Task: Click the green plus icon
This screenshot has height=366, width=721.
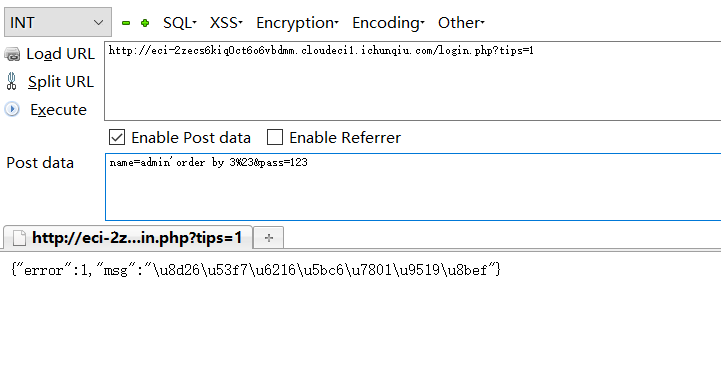Action: point(145,23)
